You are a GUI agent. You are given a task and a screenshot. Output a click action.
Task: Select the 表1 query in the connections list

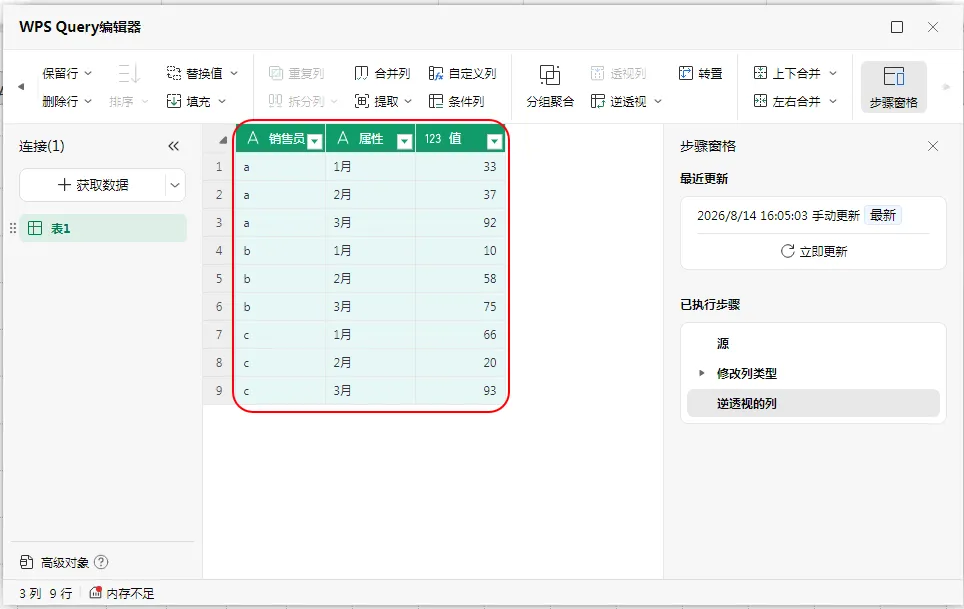point(103,228)
